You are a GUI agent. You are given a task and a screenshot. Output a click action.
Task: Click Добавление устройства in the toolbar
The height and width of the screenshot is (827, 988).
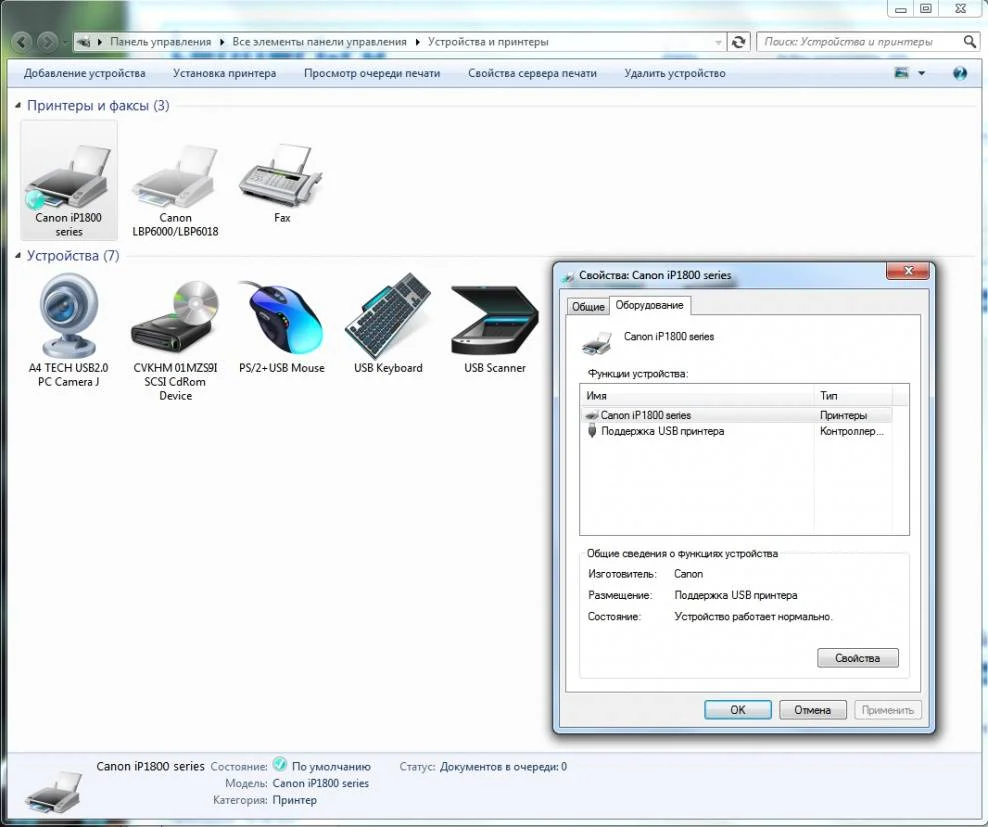point(84,73)
